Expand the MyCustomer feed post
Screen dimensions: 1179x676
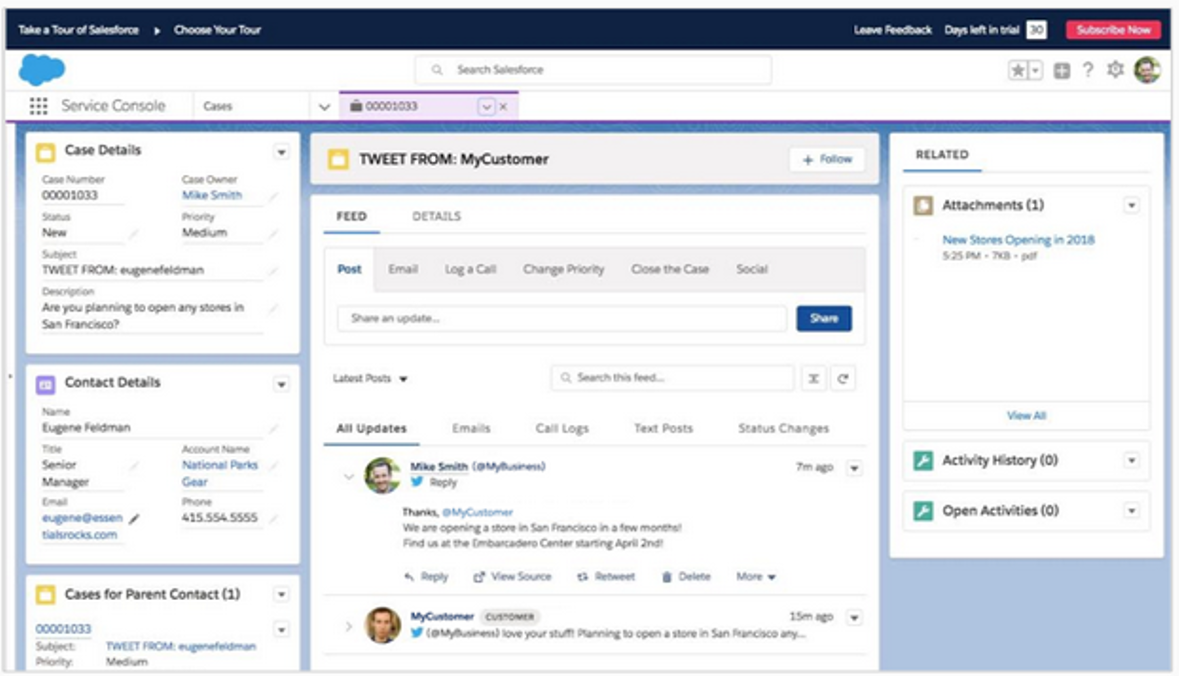point(349,626)
